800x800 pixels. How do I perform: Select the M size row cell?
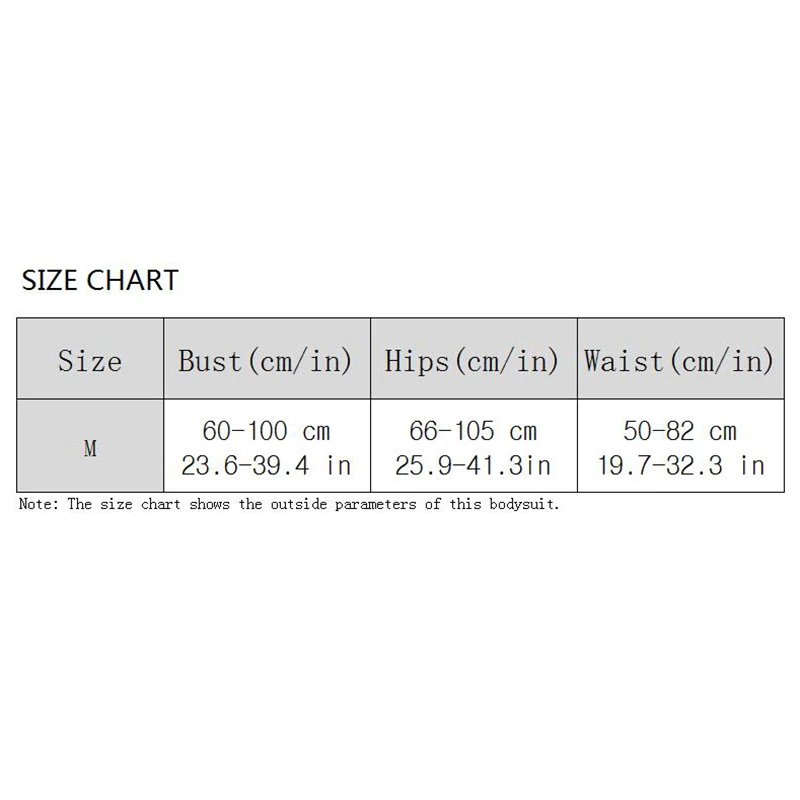click(90, 449)
